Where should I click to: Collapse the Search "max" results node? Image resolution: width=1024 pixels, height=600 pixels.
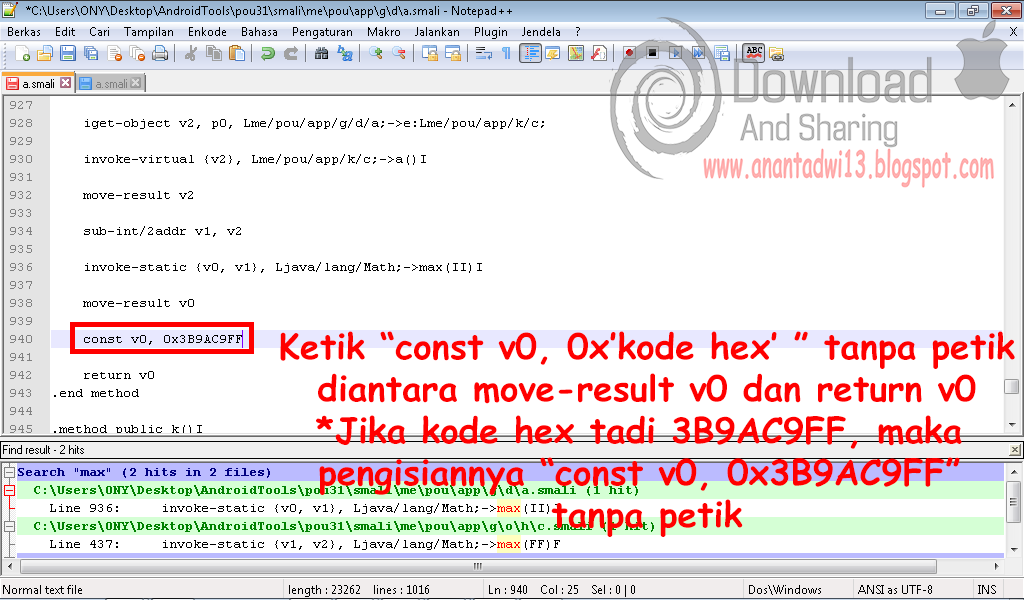pyautogui.click(x=9, y=472)
